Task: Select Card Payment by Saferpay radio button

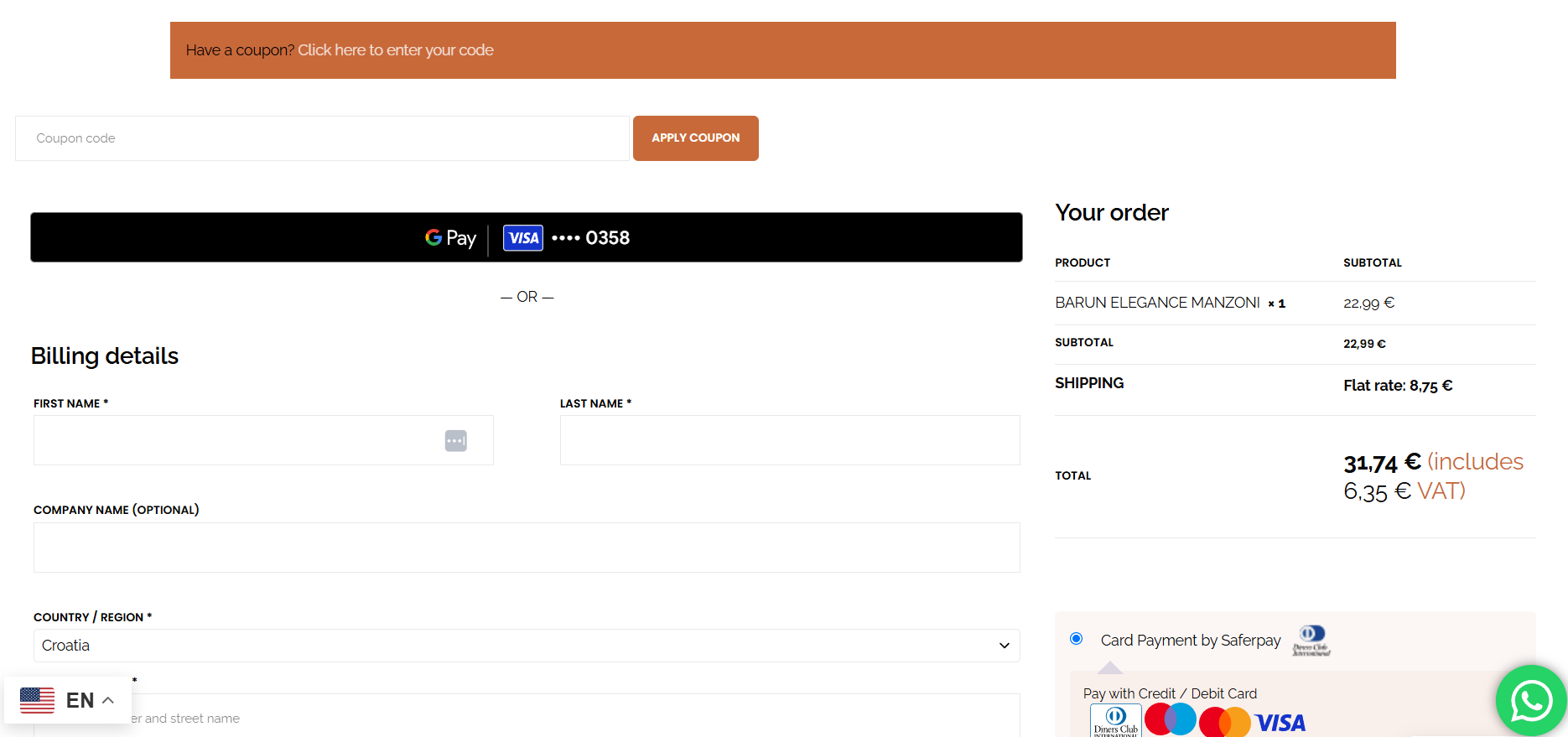Action: point(1077,639)
